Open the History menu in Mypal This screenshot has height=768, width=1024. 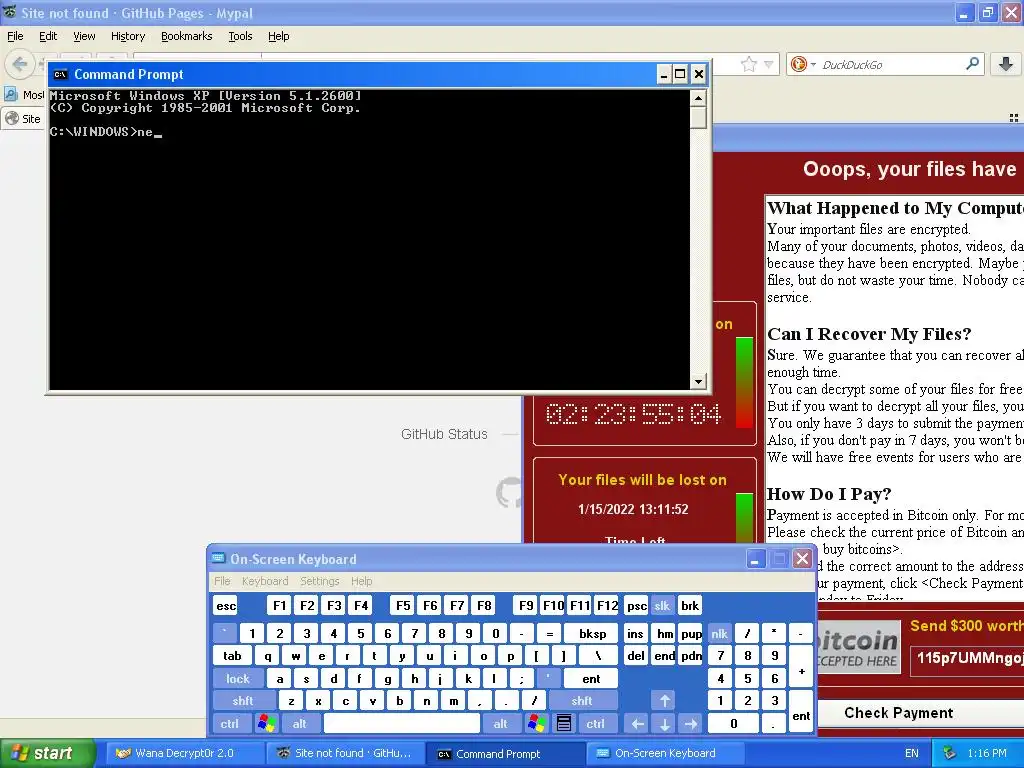point(127,36)
